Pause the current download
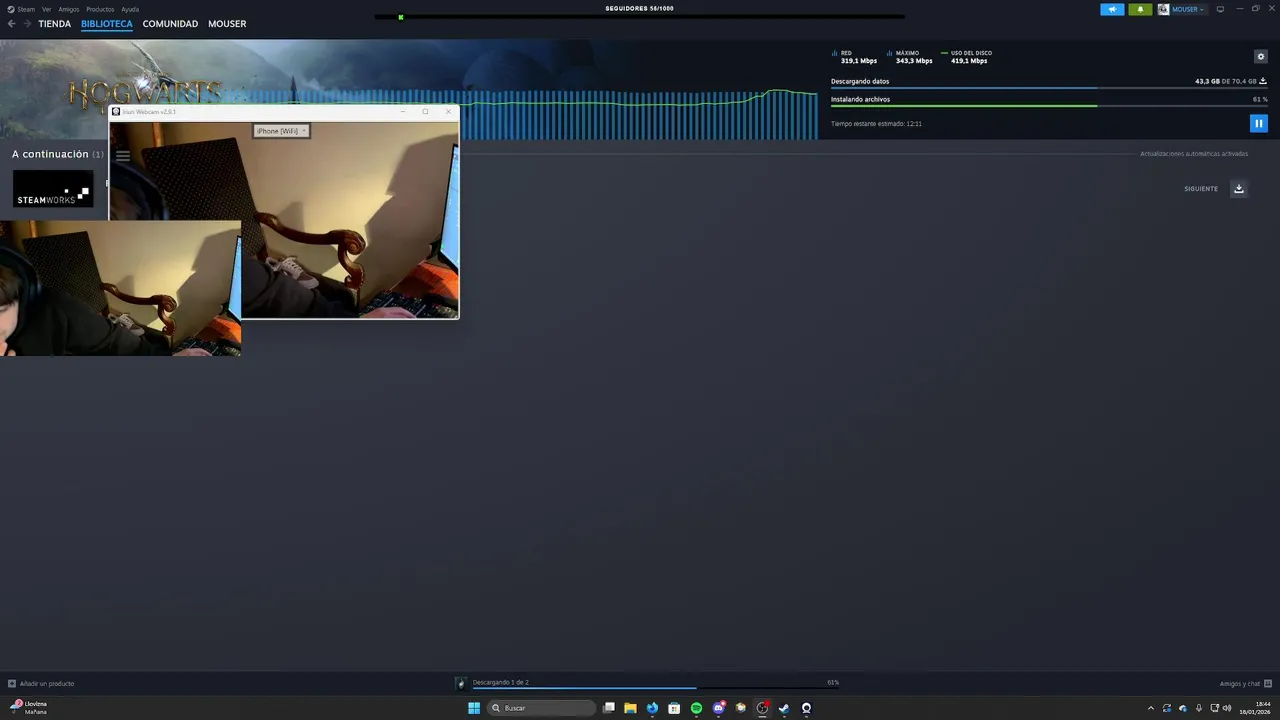1280x720 pixels. click(x=1259, y=123)
